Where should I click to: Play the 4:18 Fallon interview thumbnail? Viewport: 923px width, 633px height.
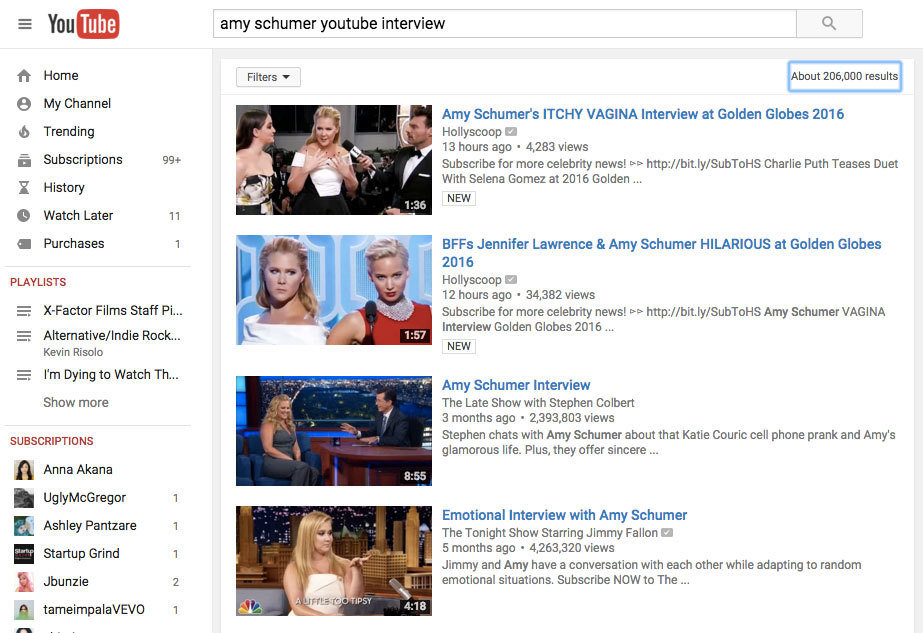tap(334, 561)
